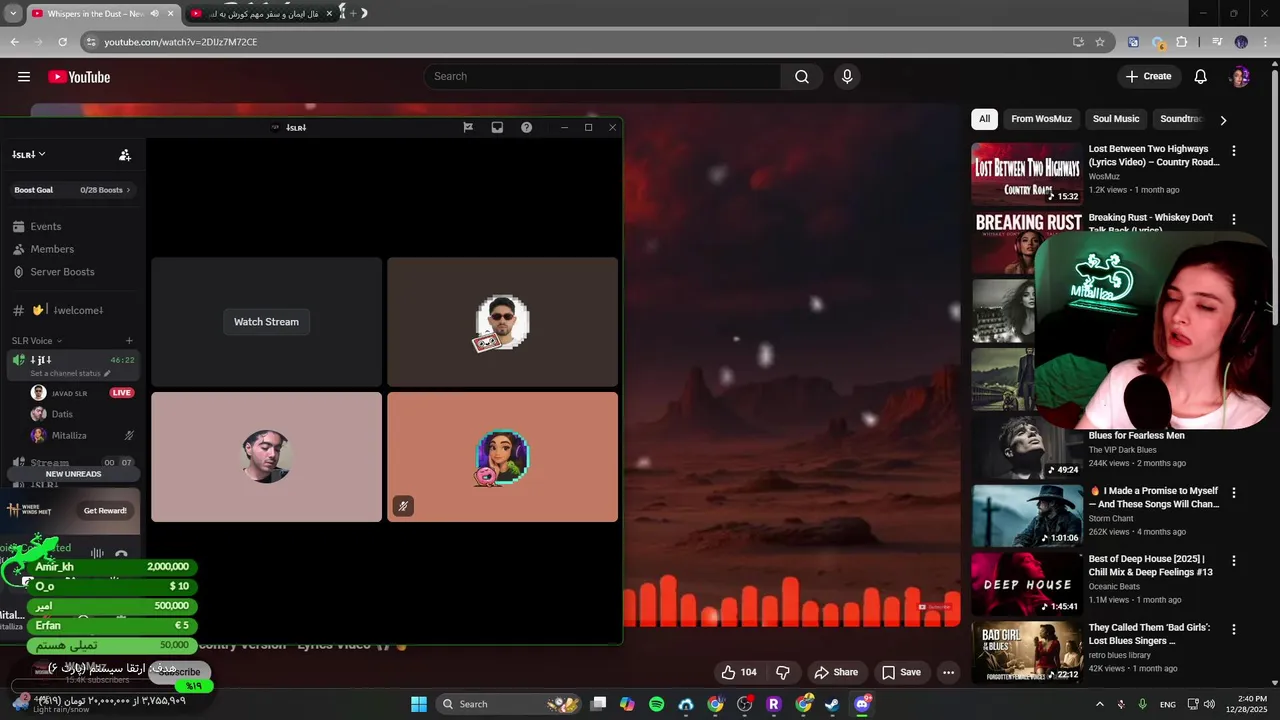Image resolution: width=1280 pixels, height=720 pixels.
Task: Add a channel to SLR Voice with plus
Action: coord(129,341)
